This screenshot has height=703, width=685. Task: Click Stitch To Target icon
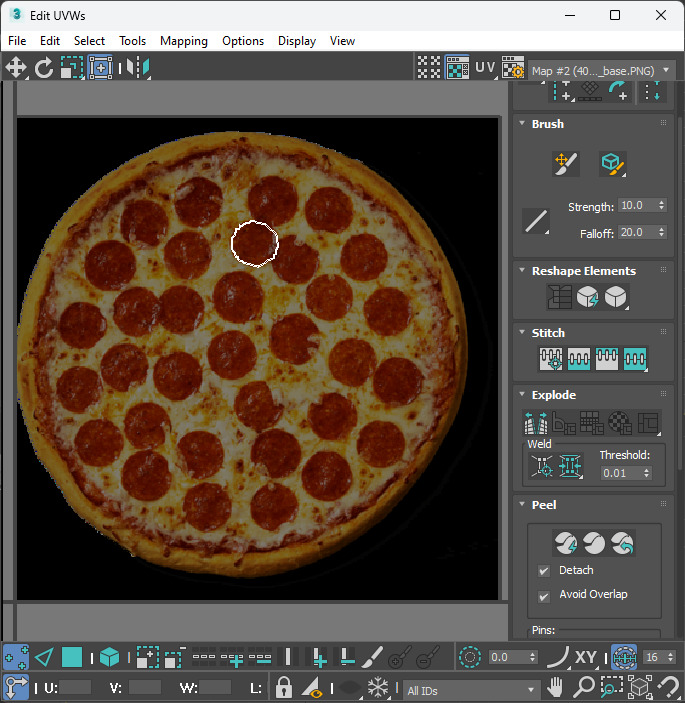tap(551, 359)
